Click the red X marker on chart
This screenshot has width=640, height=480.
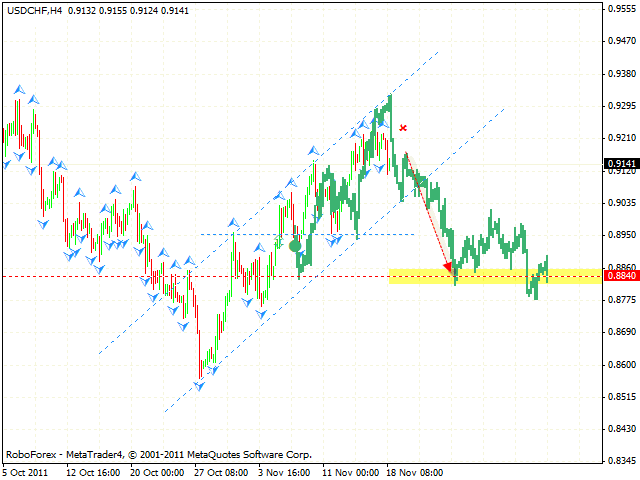[403, 128]
